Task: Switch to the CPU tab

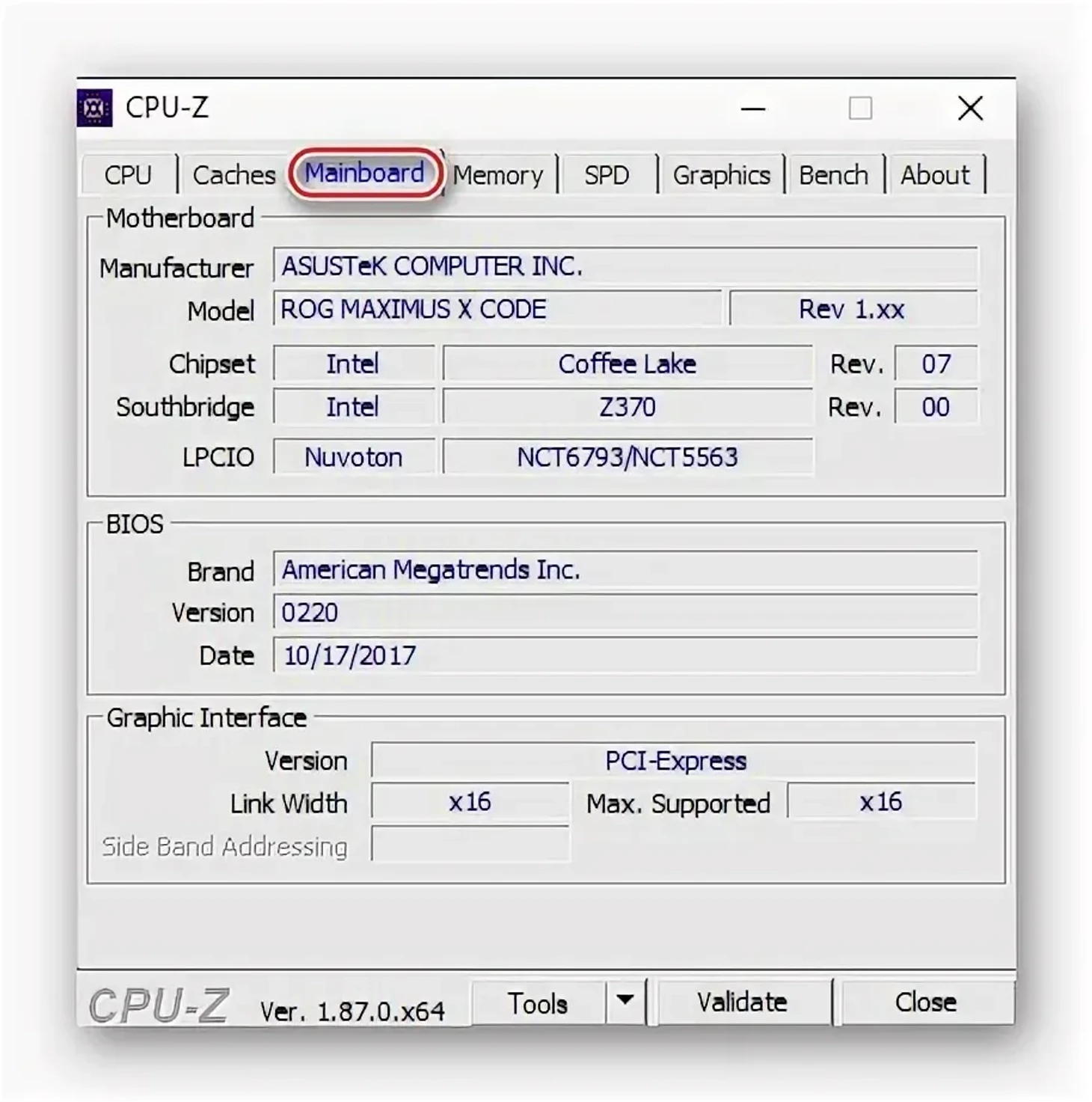Action: pos(128,175)
